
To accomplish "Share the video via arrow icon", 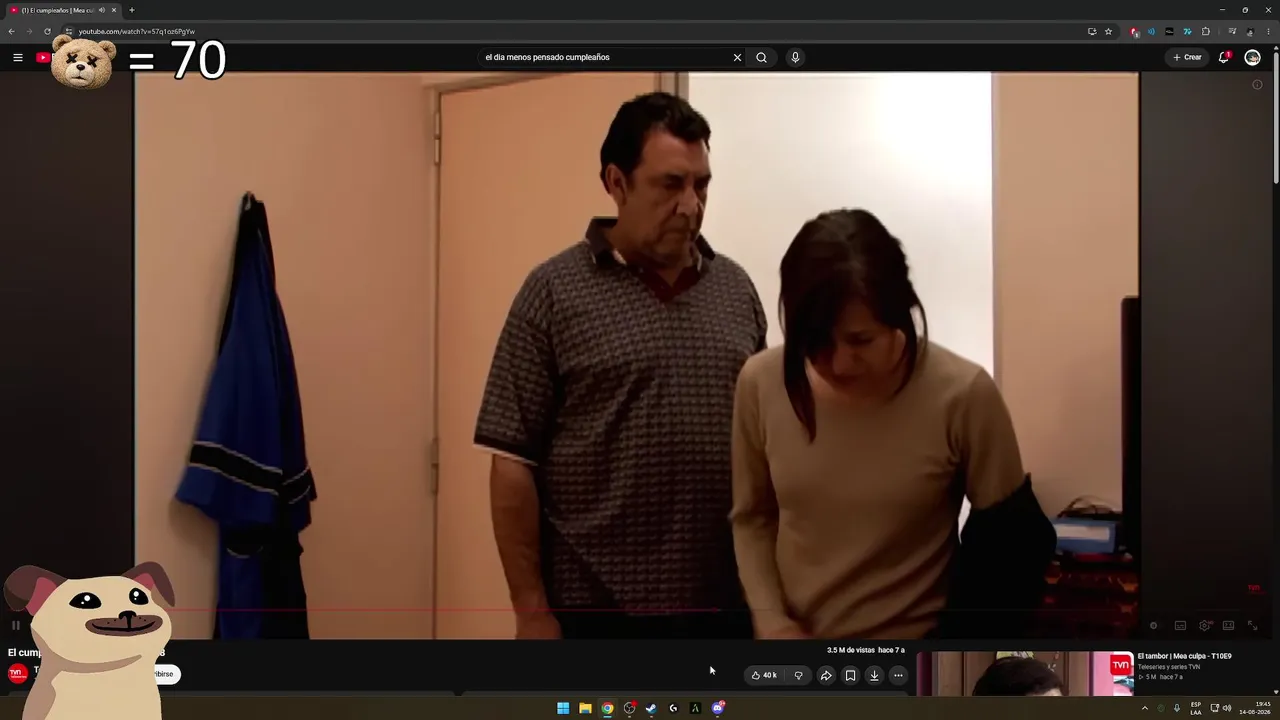I will click(826, 675).
